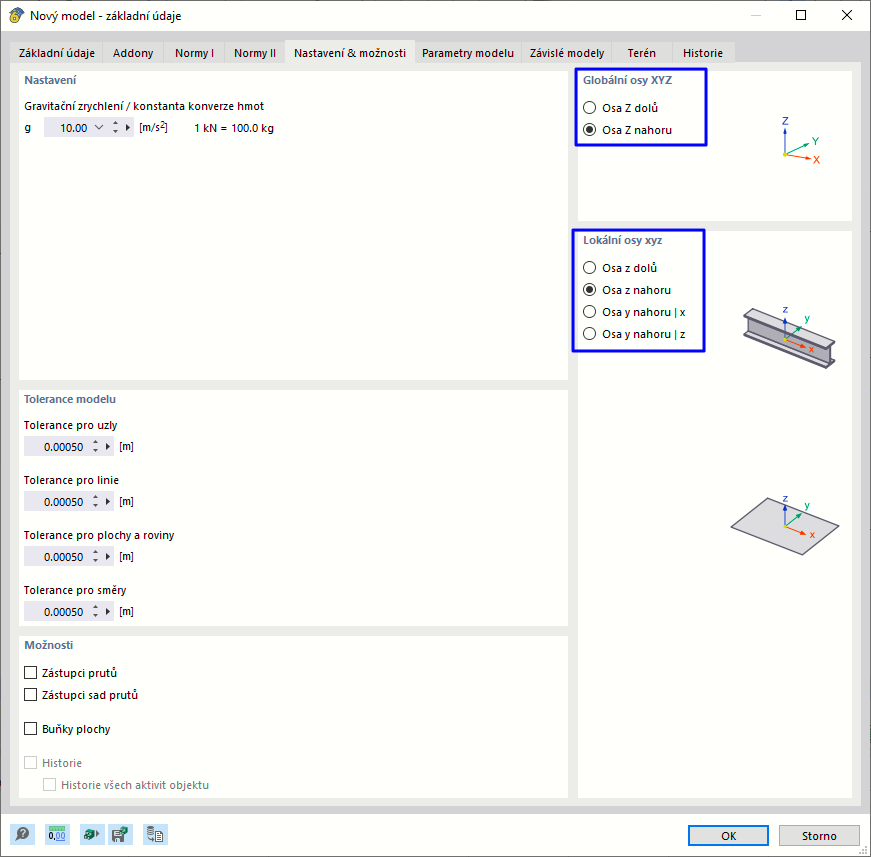The width and height of the screenshot is (871, 857).
Task: Click stepper for 'Tolerance pro plochy a roviny'
Action: pos(96,557)
